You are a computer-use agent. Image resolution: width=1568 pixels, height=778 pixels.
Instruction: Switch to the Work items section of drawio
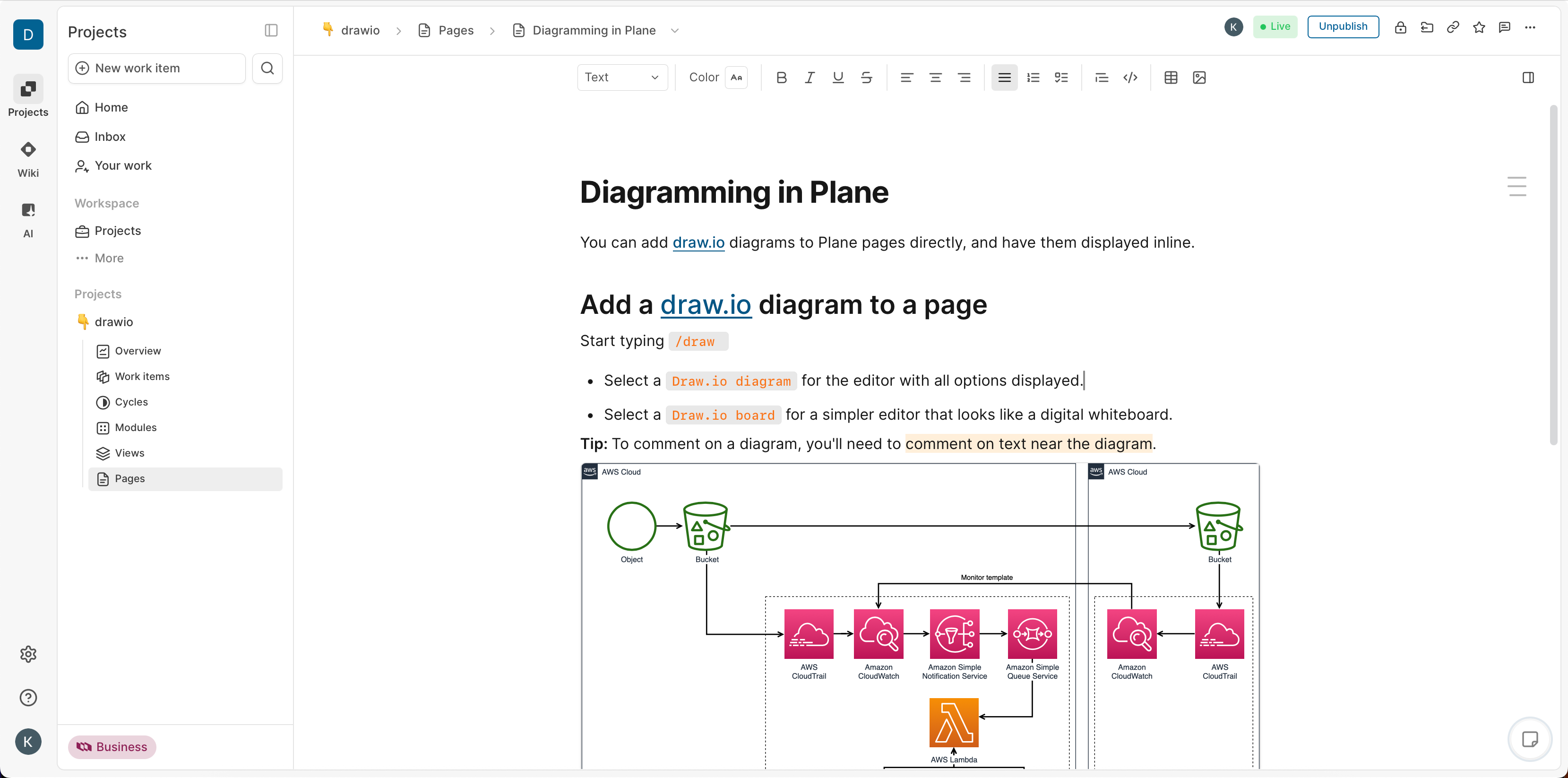142,376
